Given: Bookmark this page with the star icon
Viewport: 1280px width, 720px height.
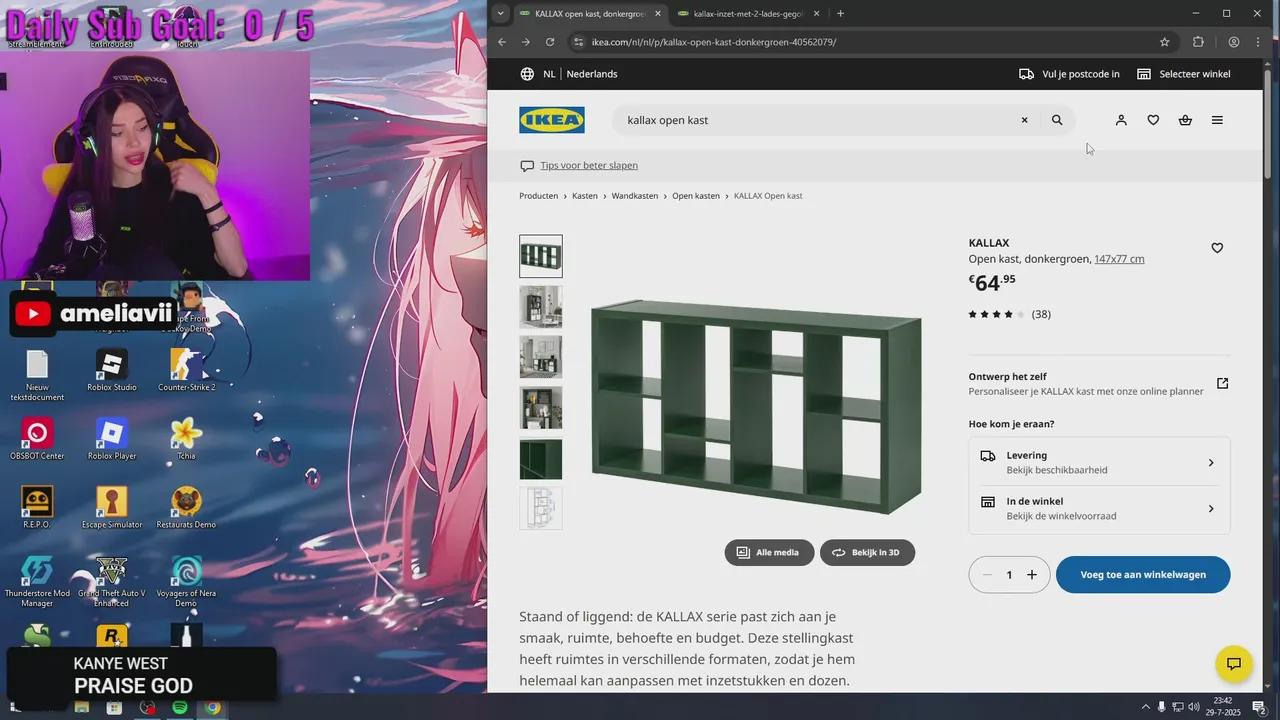Looking at the screenshot, I should (x=1165, y=42).
